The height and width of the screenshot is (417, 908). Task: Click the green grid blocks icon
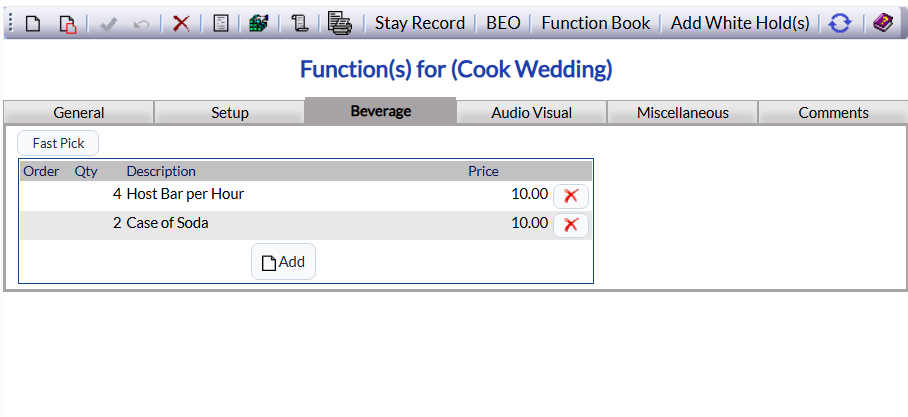[259, 24]
